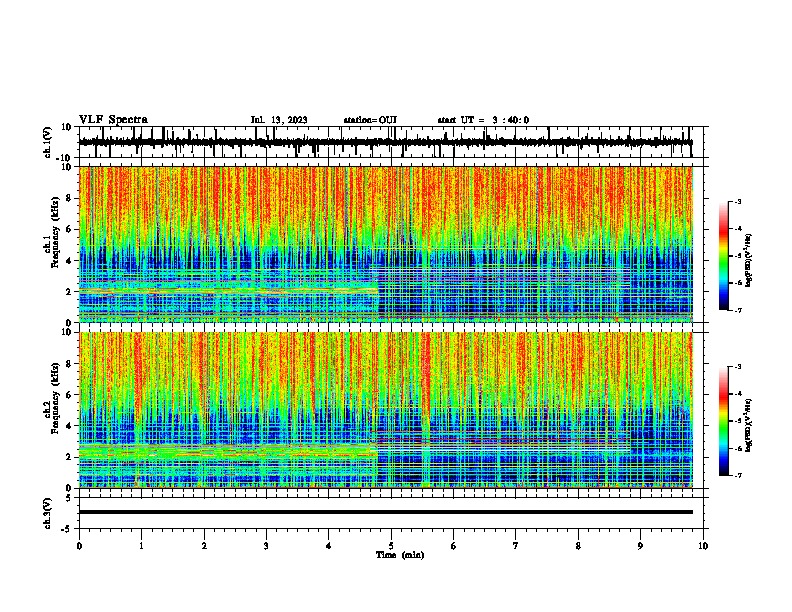Screen dimensions: 792x612
Task: Click the time axis tick label "10"
Action: (703, 546)
